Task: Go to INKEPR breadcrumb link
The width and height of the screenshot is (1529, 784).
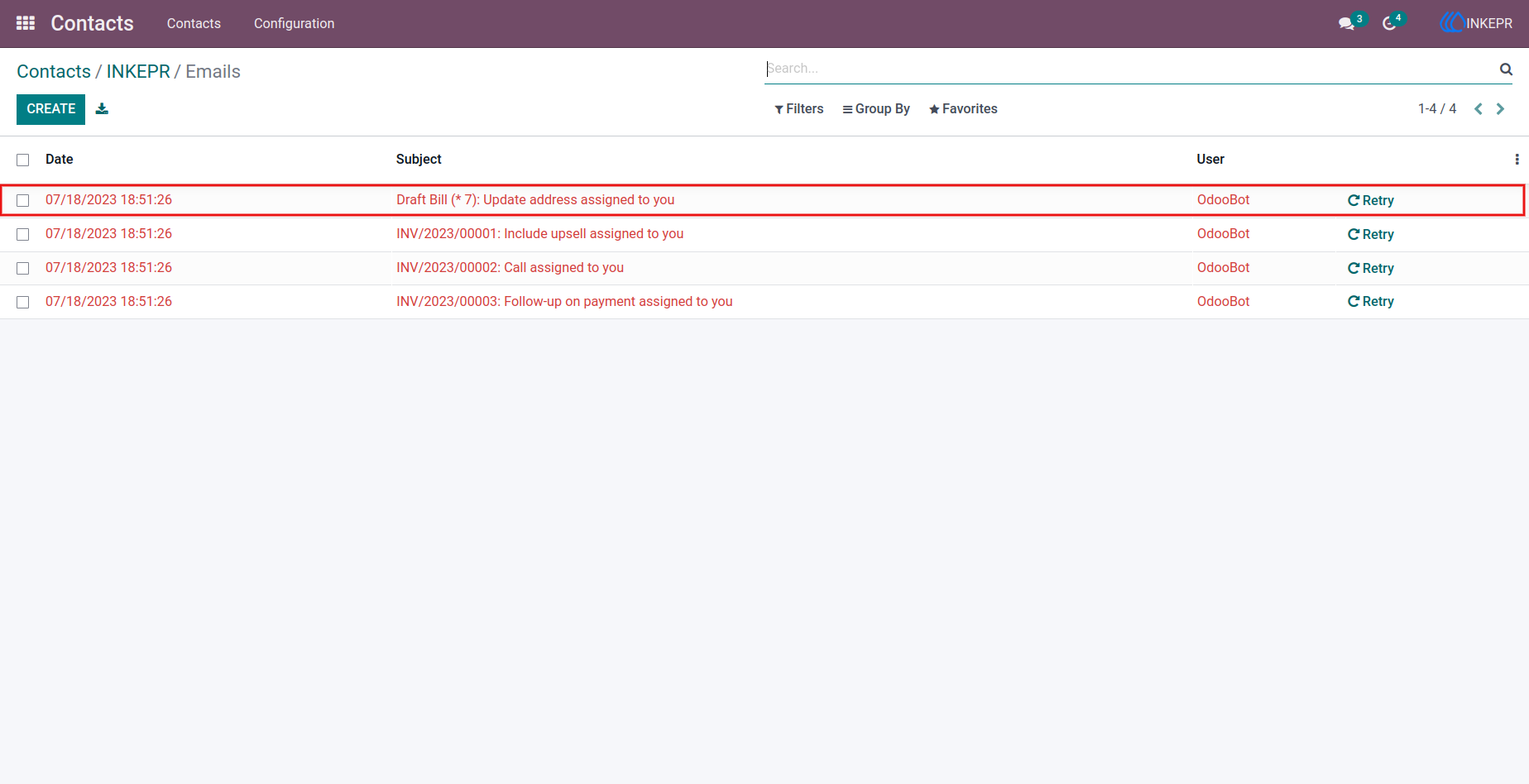Action: coord(138,72)
